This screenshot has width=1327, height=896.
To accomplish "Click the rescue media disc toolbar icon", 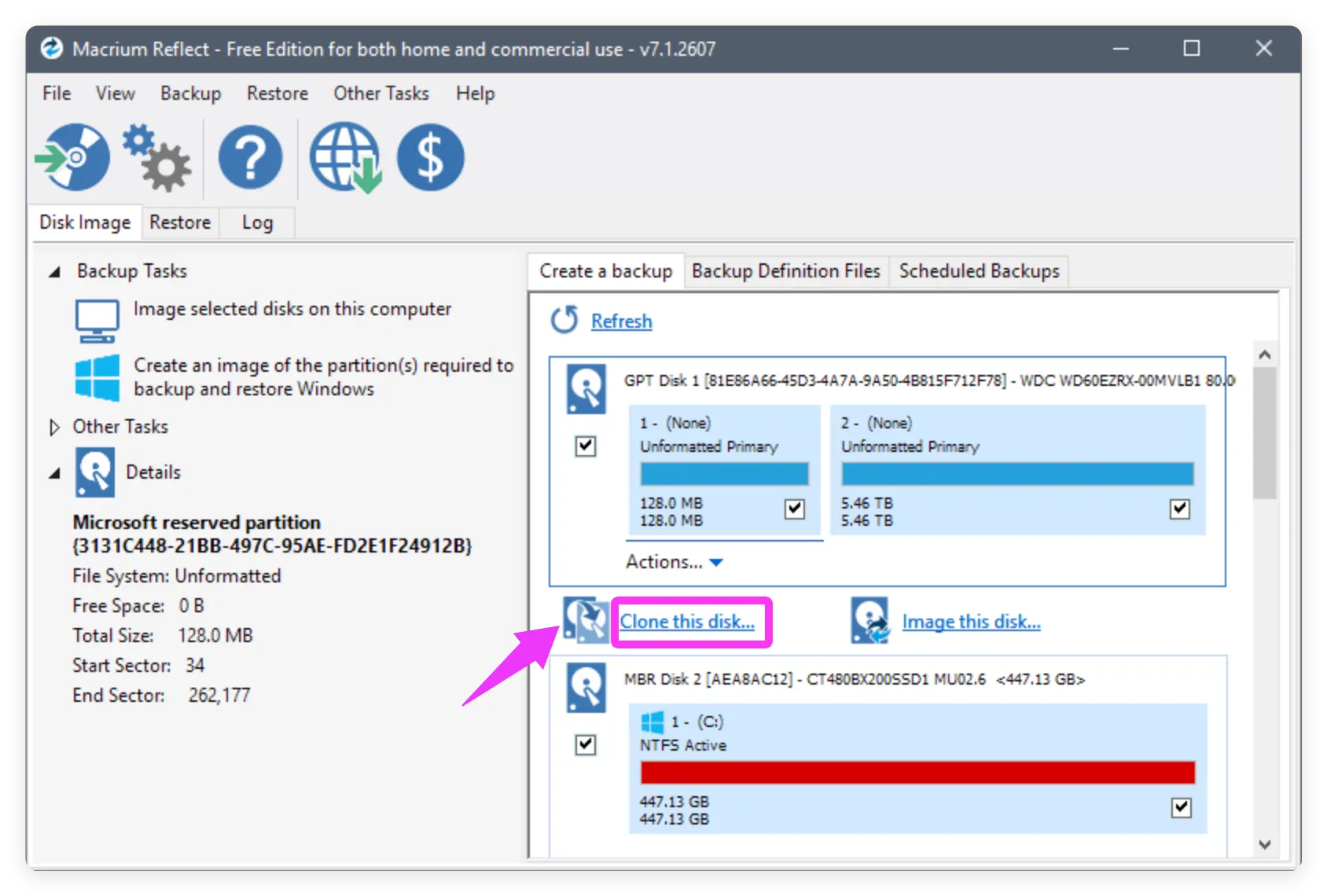I will [x=73, y=157].
